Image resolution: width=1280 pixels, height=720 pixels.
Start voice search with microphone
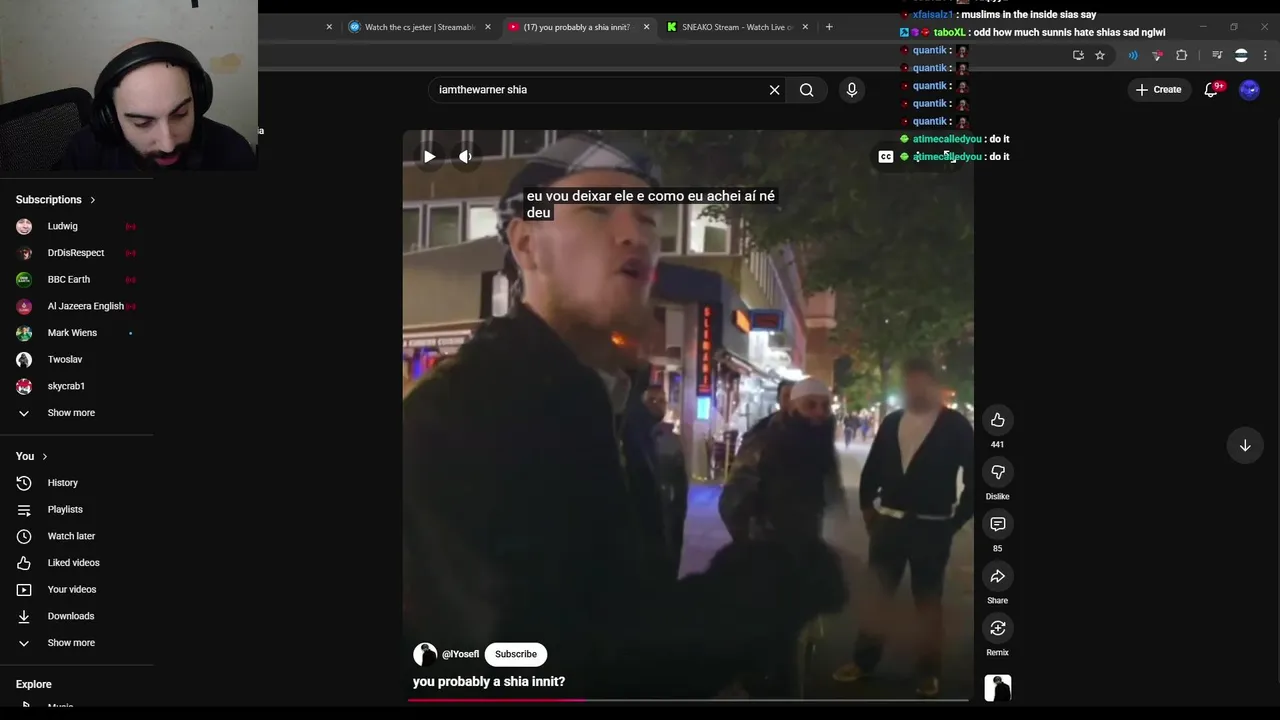click(852, 90)
